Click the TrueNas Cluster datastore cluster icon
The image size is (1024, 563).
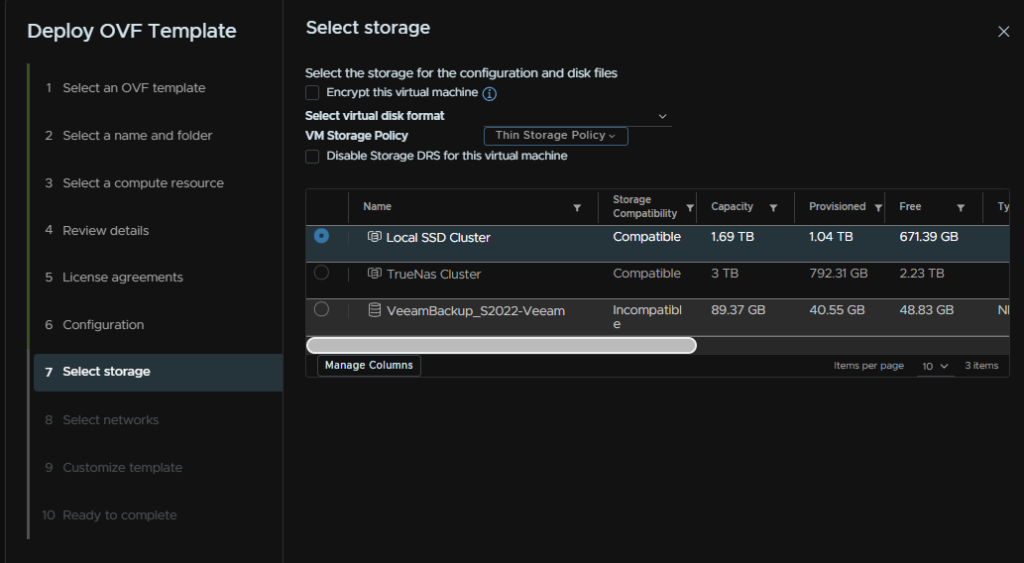374,273
